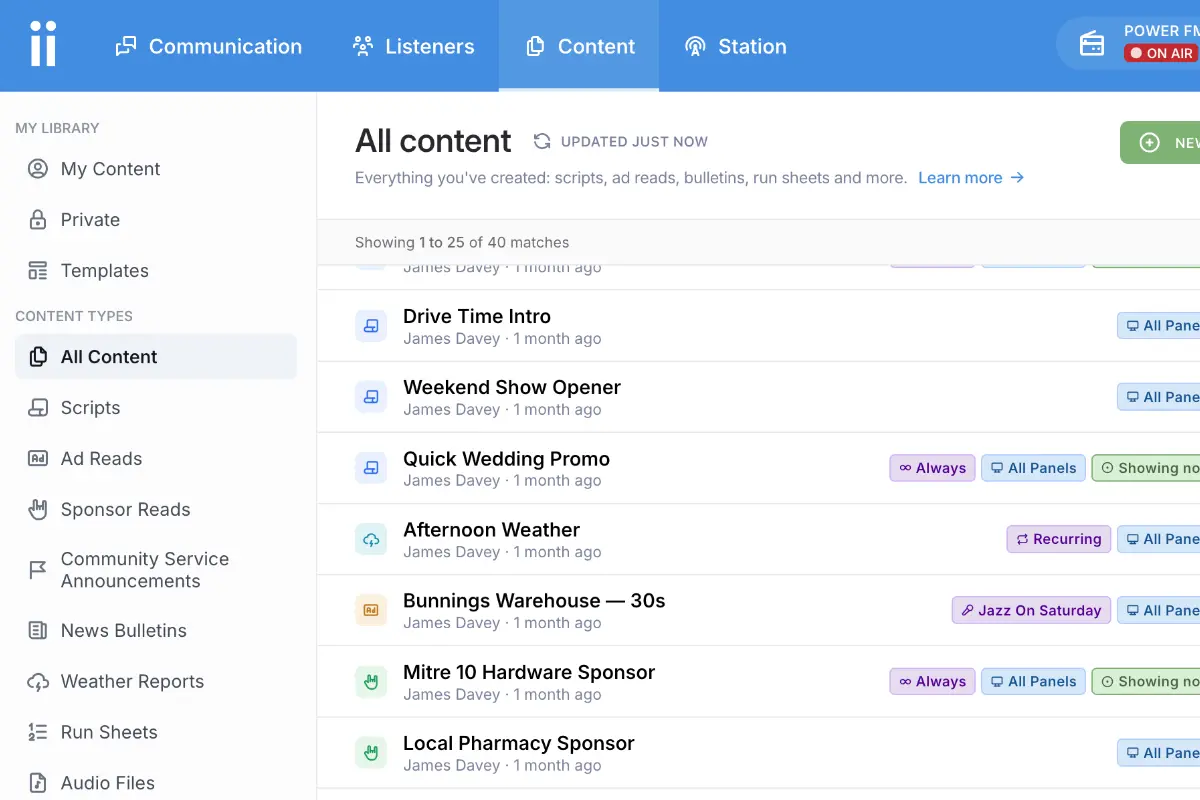The width and height of the screenshot is (1200, 800).
Task: Click the refresh icon beside Updated Just Now
Action: pyautogui.click(x=542, y=142)
